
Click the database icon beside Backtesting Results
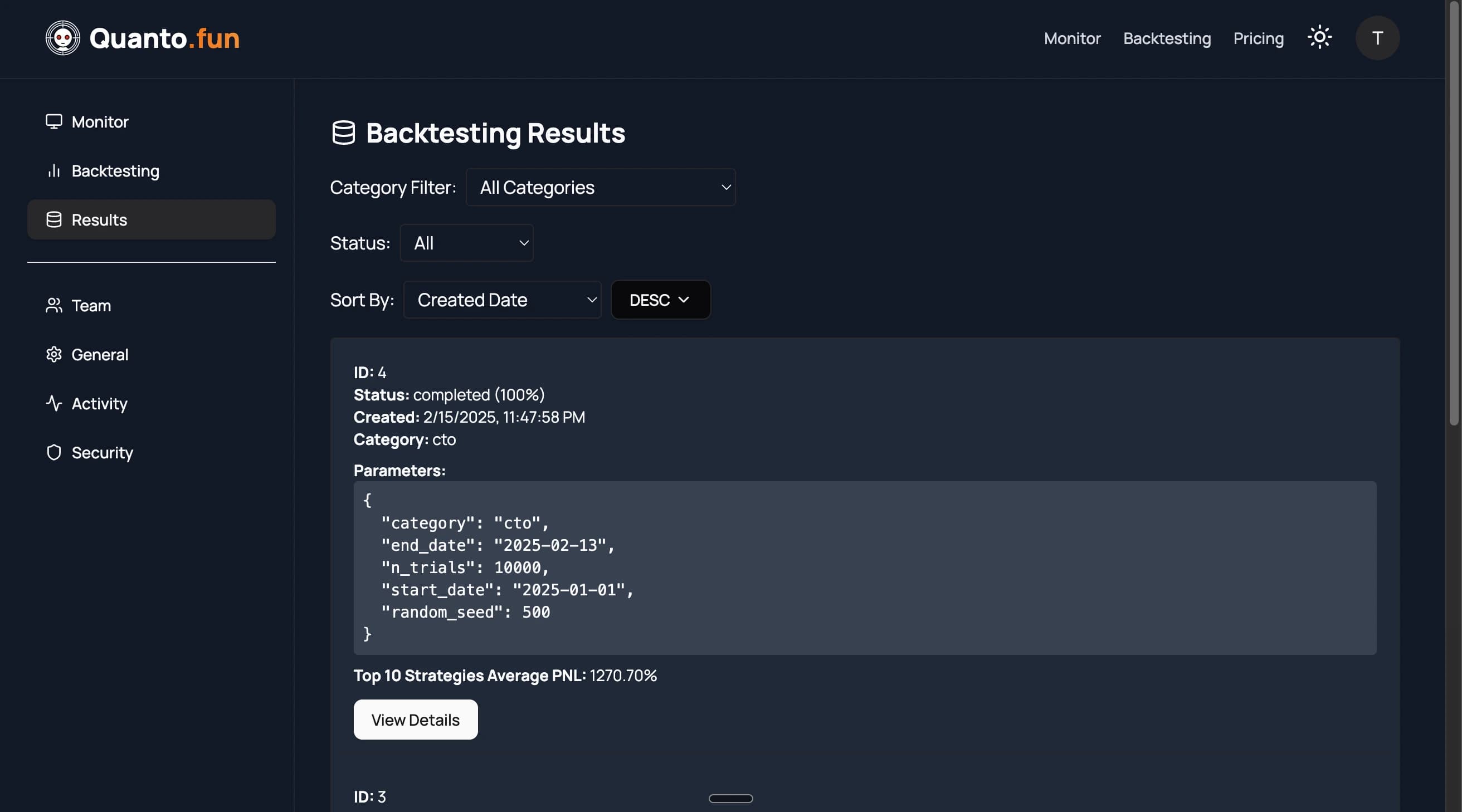(x=343, y=133)
